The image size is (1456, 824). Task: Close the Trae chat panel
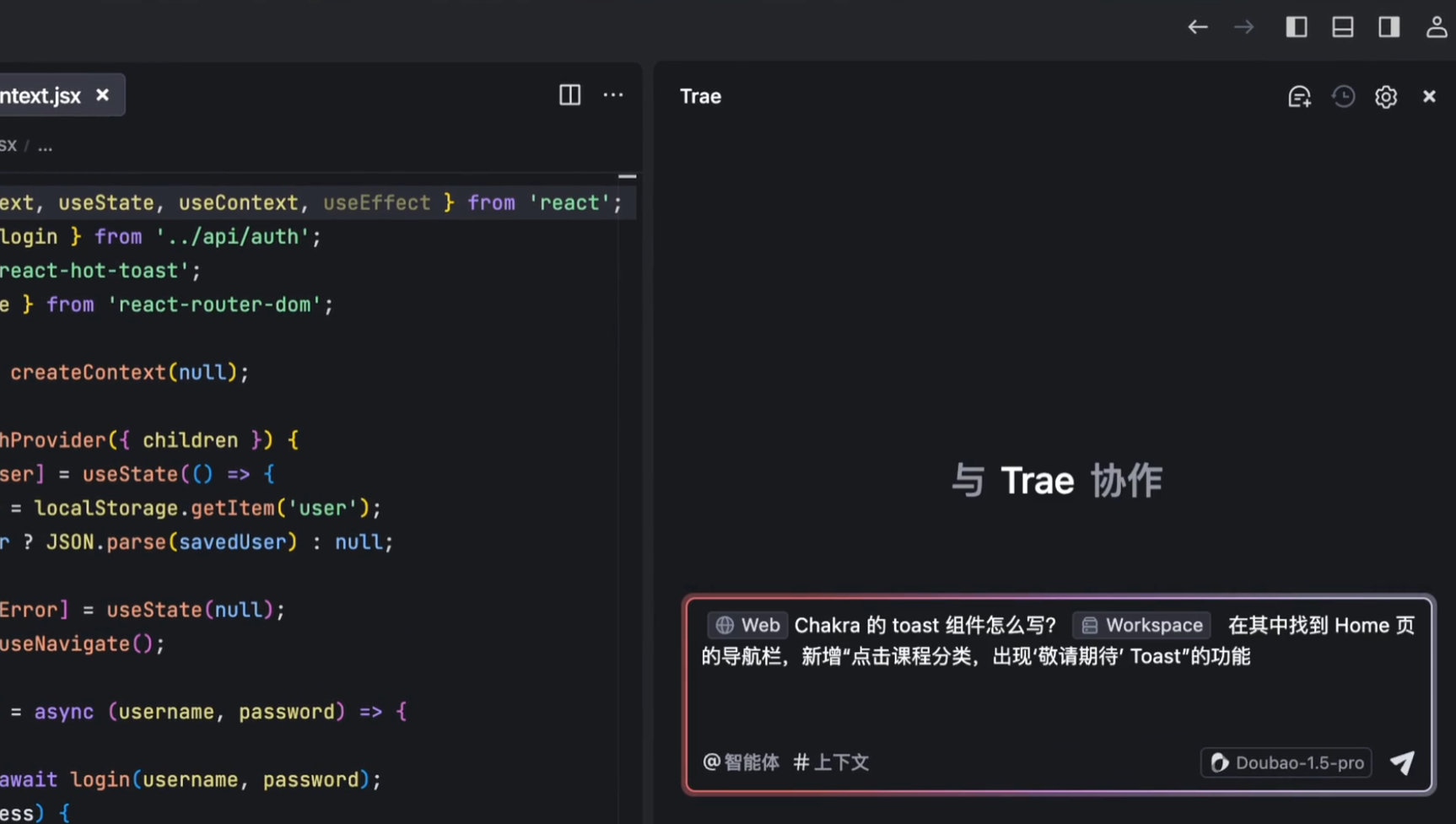pyautogui.click(x=1429, y=97)
